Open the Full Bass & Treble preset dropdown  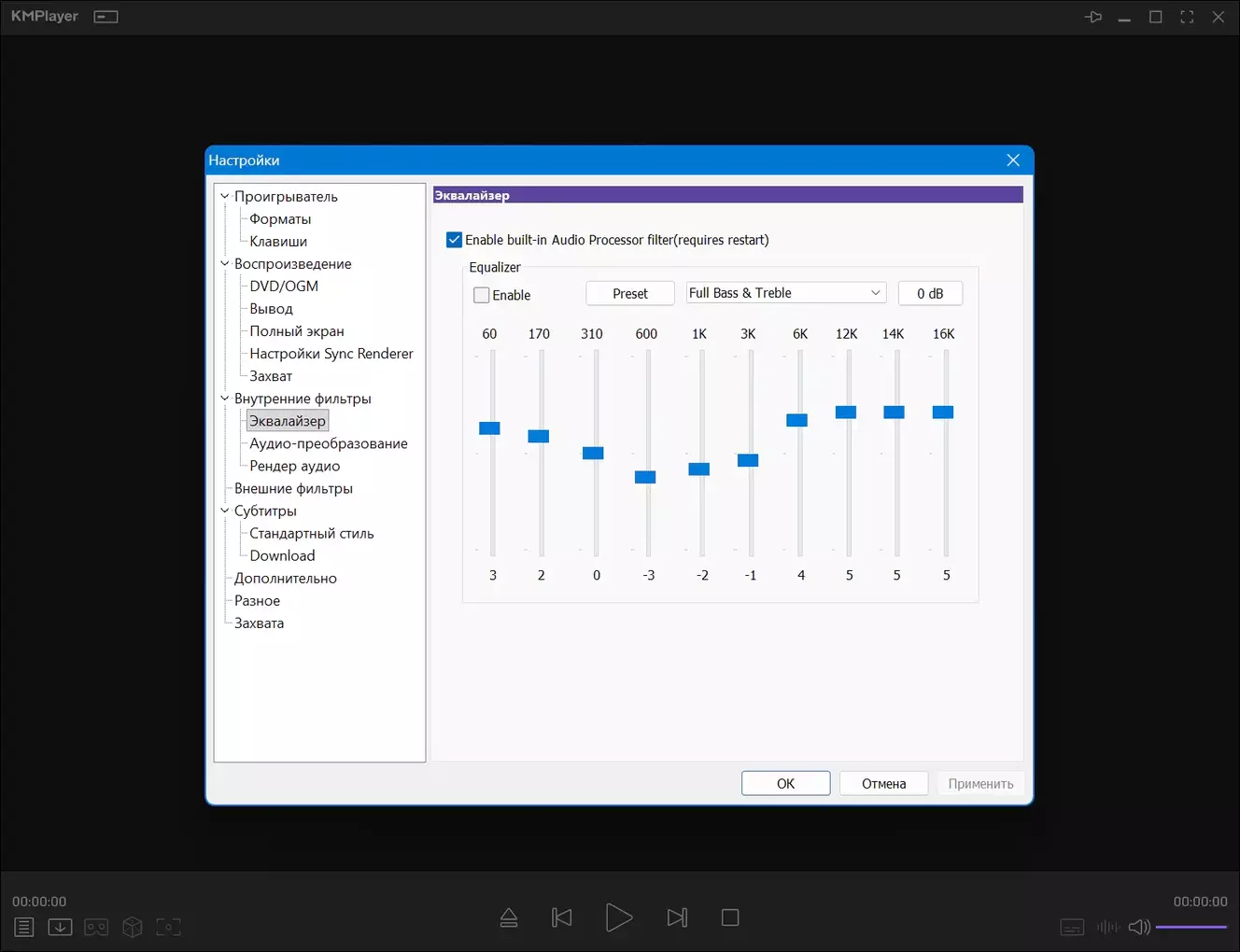tap(785, 293)
